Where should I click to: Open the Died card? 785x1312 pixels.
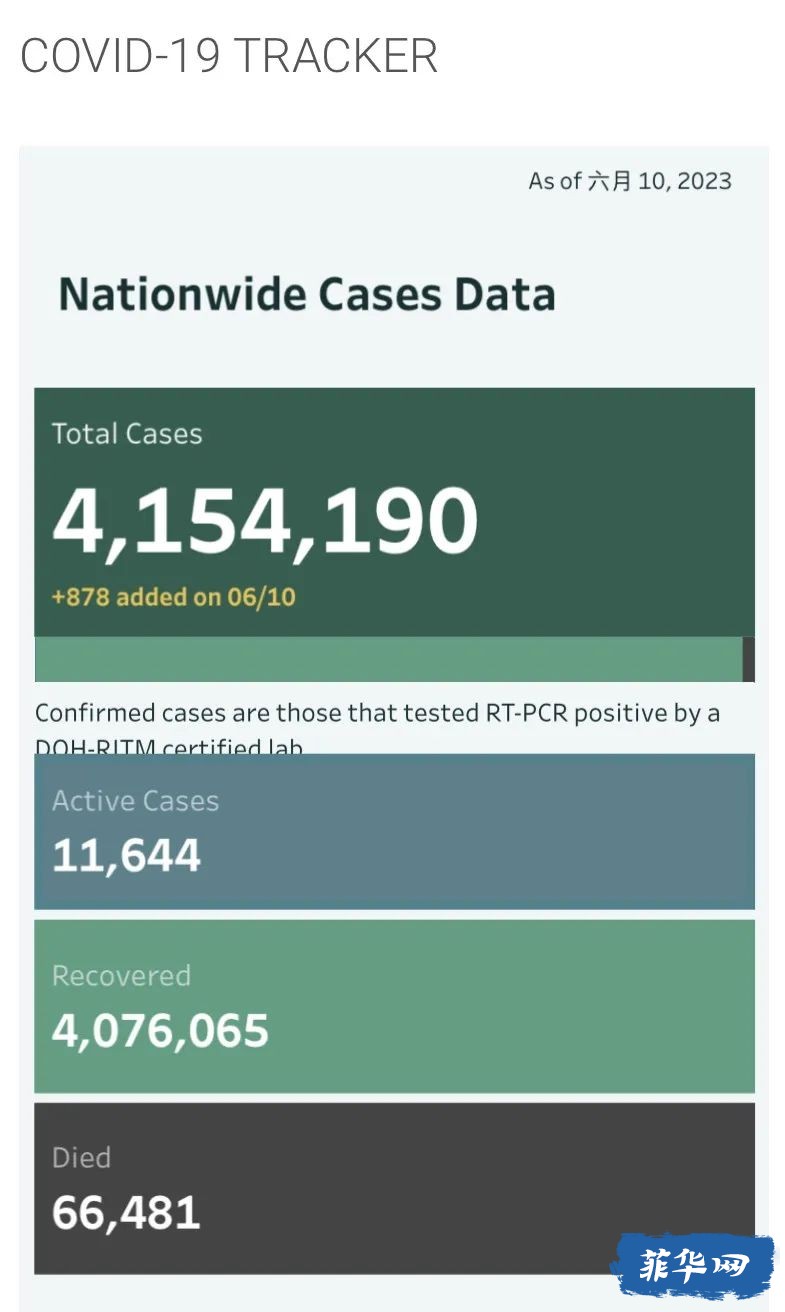click(394, 1188)
